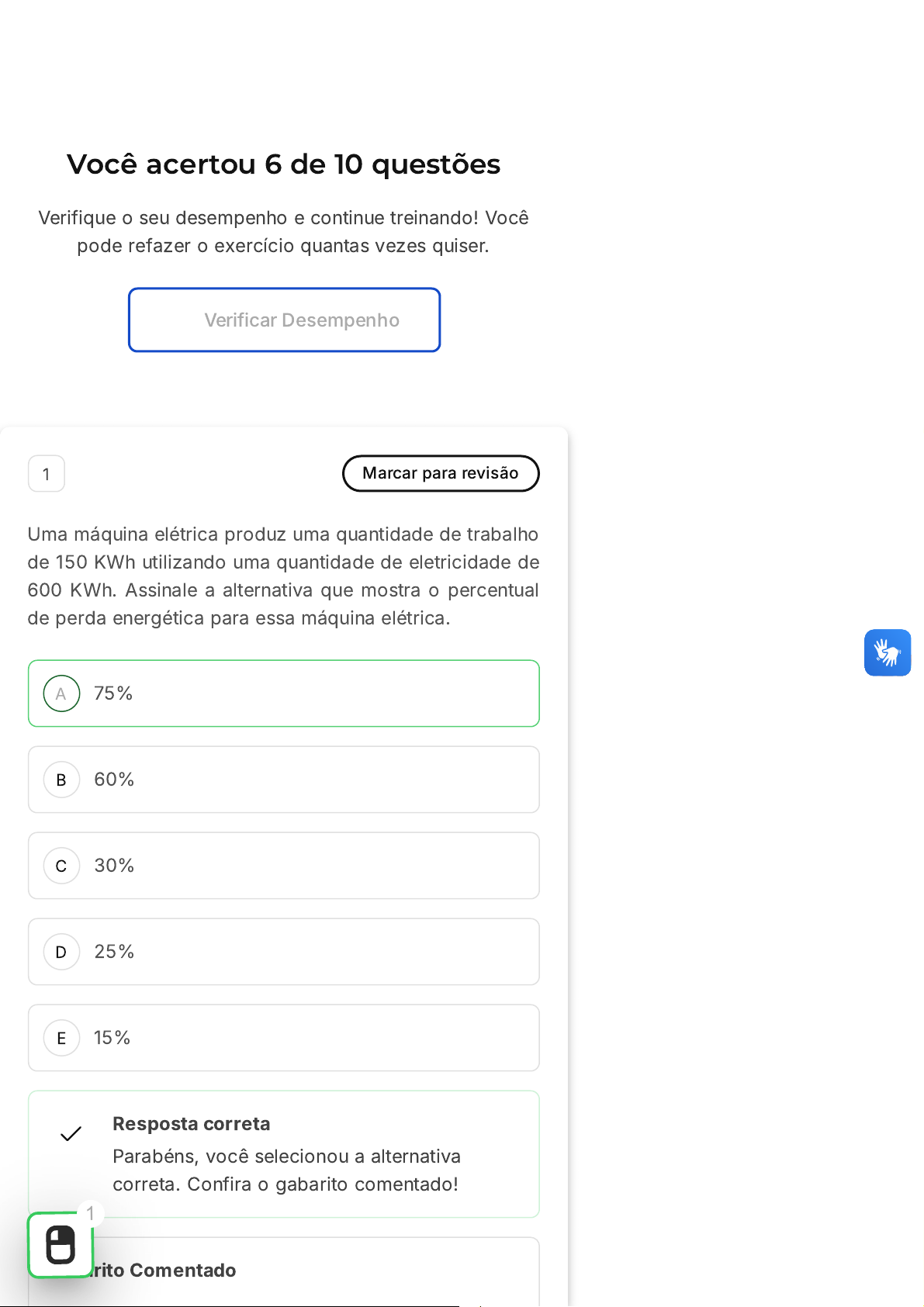924x1307 pixels.
Task: Select answer option A, 75%
Action: point(283,693)
